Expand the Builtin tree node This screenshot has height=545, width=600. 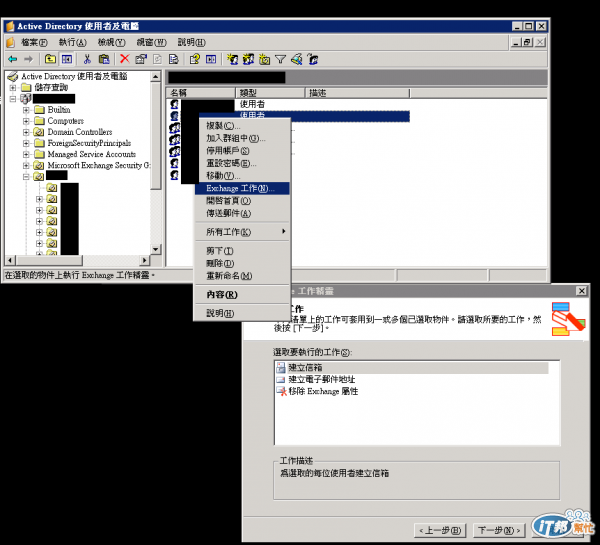pyautogui.click(x=26, y=110)
